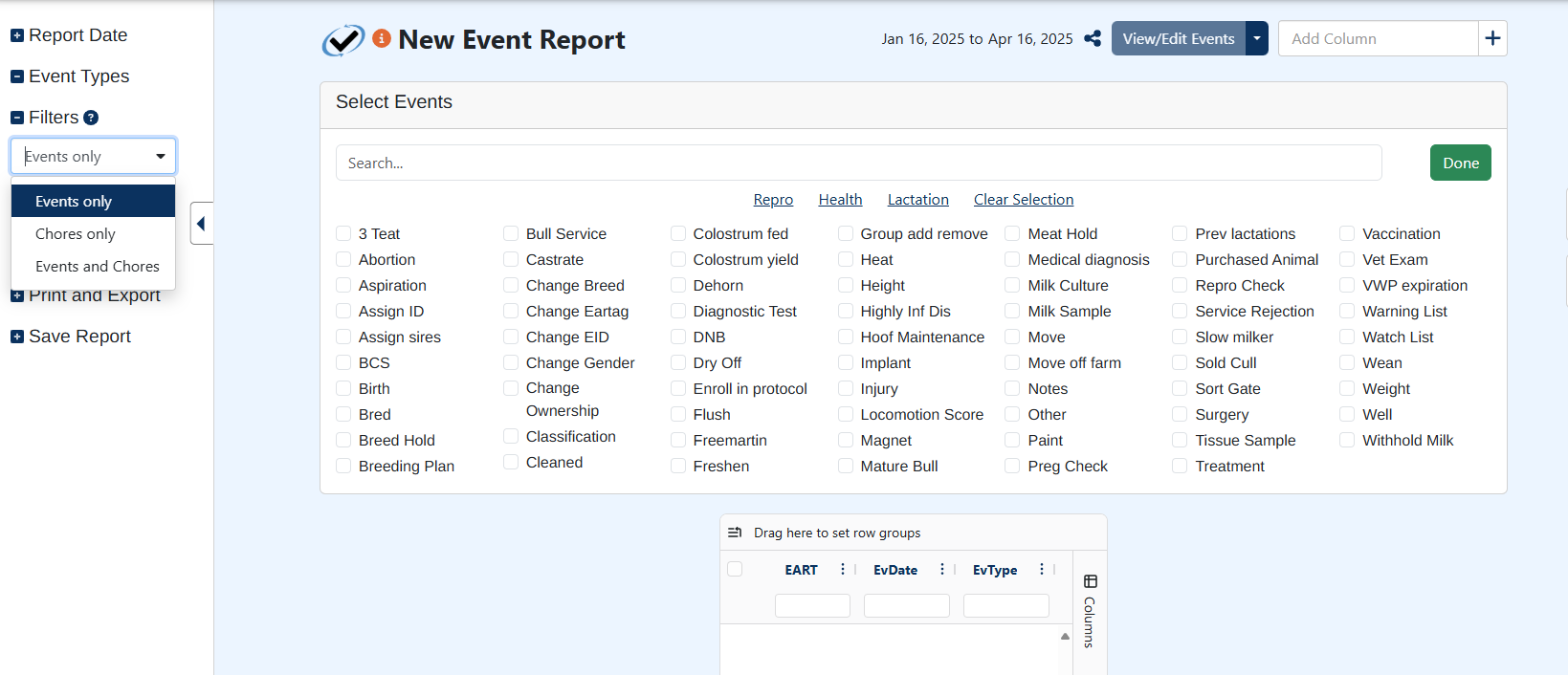Click the Clear Selection link
1568x675 pixels.
1023,200
